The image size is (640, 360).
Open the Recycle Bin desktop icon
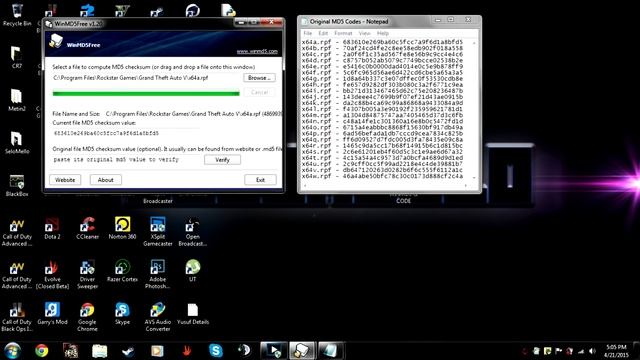click(17, 14)
